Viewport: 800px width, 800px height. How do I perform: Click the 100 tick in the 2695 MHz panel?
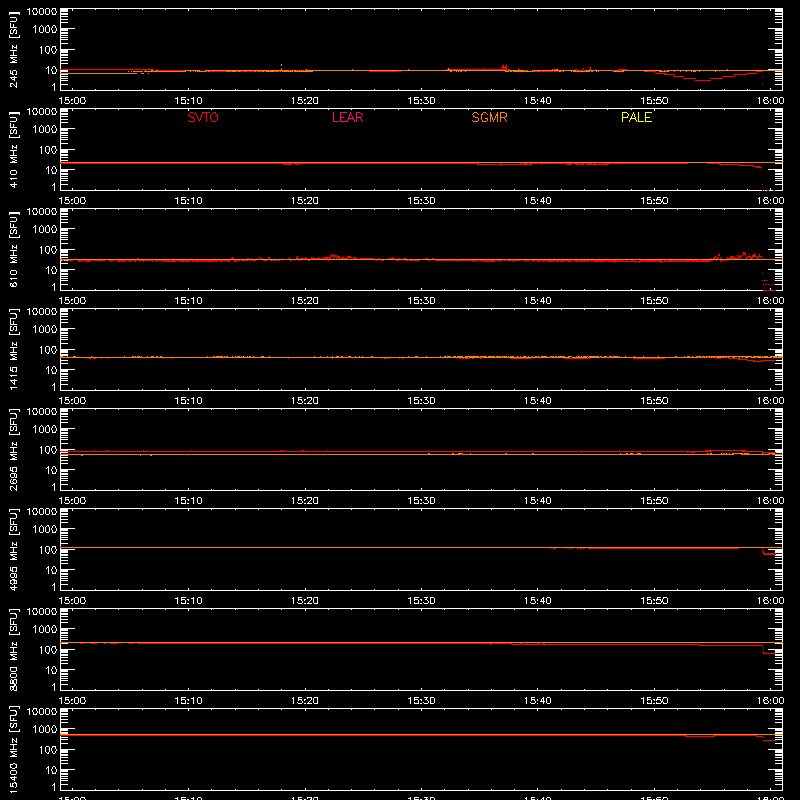click(x=48, y=450)
